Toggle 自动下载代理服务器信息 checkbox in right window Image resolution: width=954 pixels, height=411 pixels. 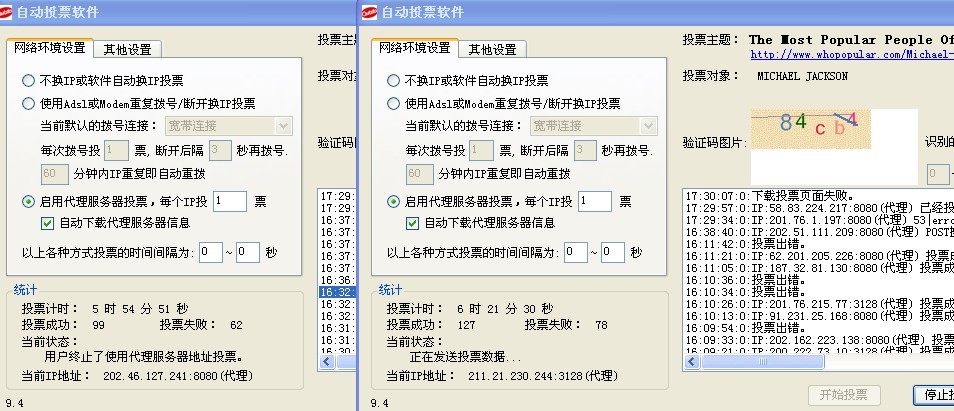pos(413,223)
